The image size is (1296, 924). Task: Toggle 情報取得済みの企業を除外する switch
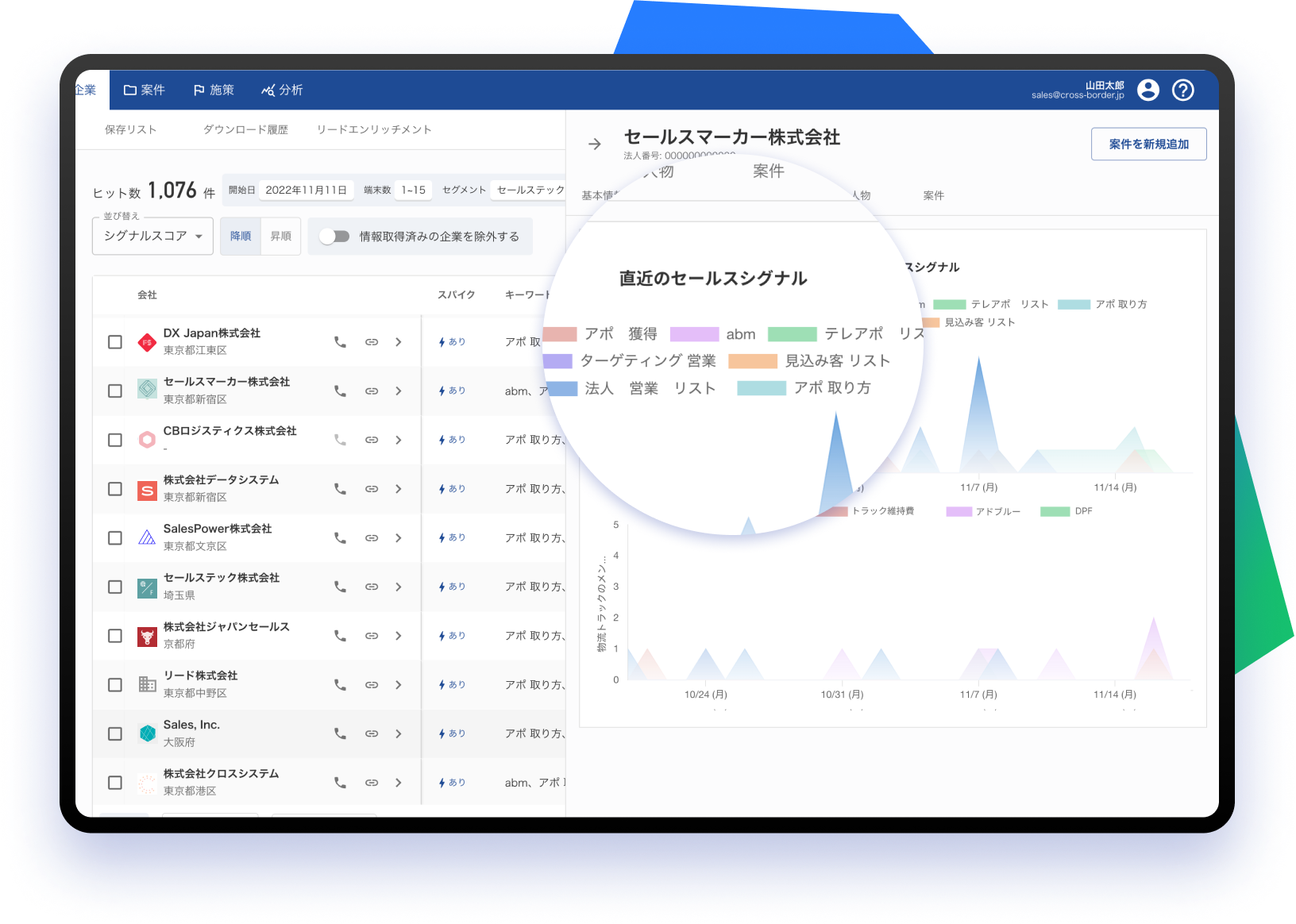(x=334, y=237)
